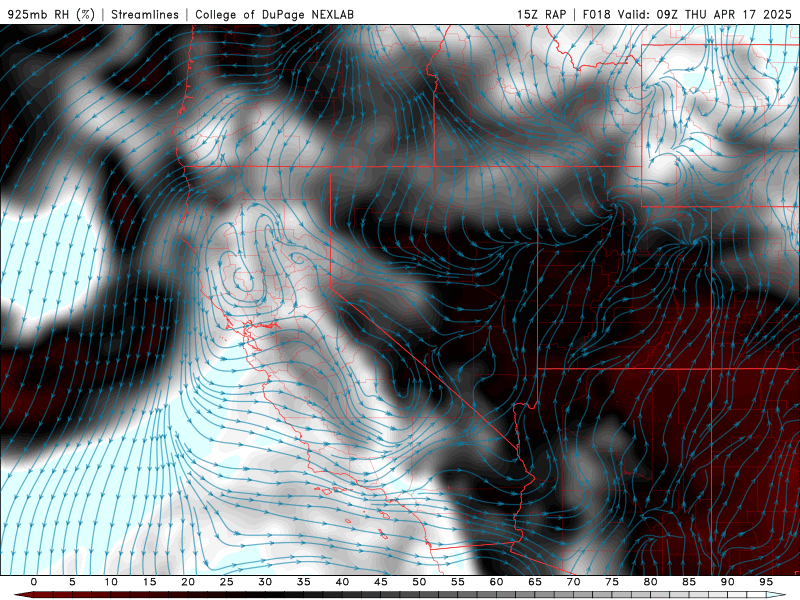
Task: Click the "35" value on the color scale
Action: [304, 582]
